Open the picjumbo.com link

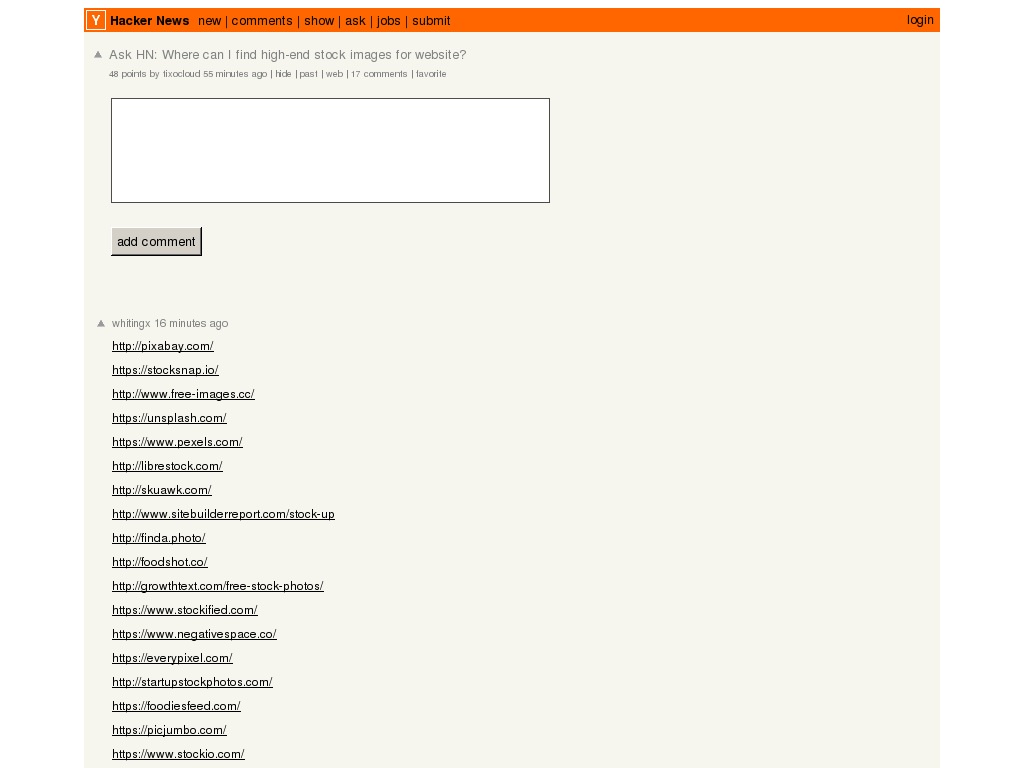(169, 730)
